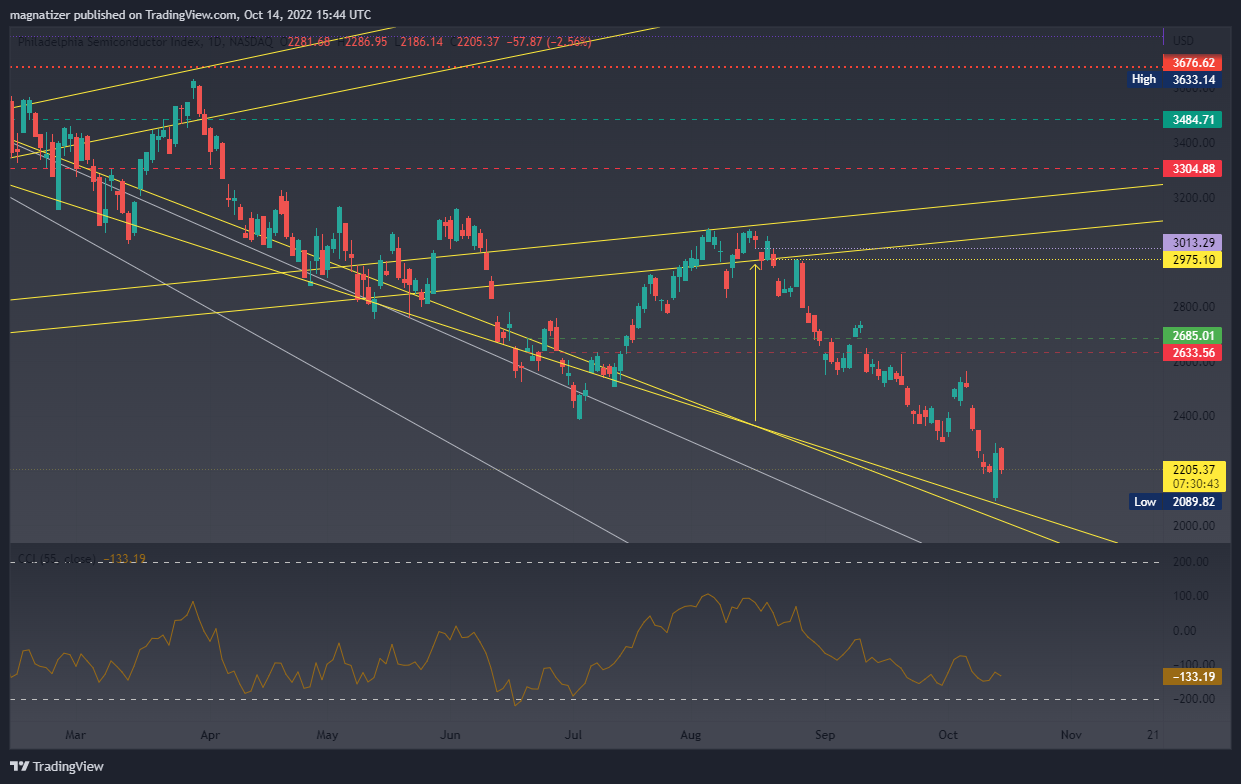Click the white vertical arrow on chart
Viewport: 1241px width, 784px height.
(755, 340)
